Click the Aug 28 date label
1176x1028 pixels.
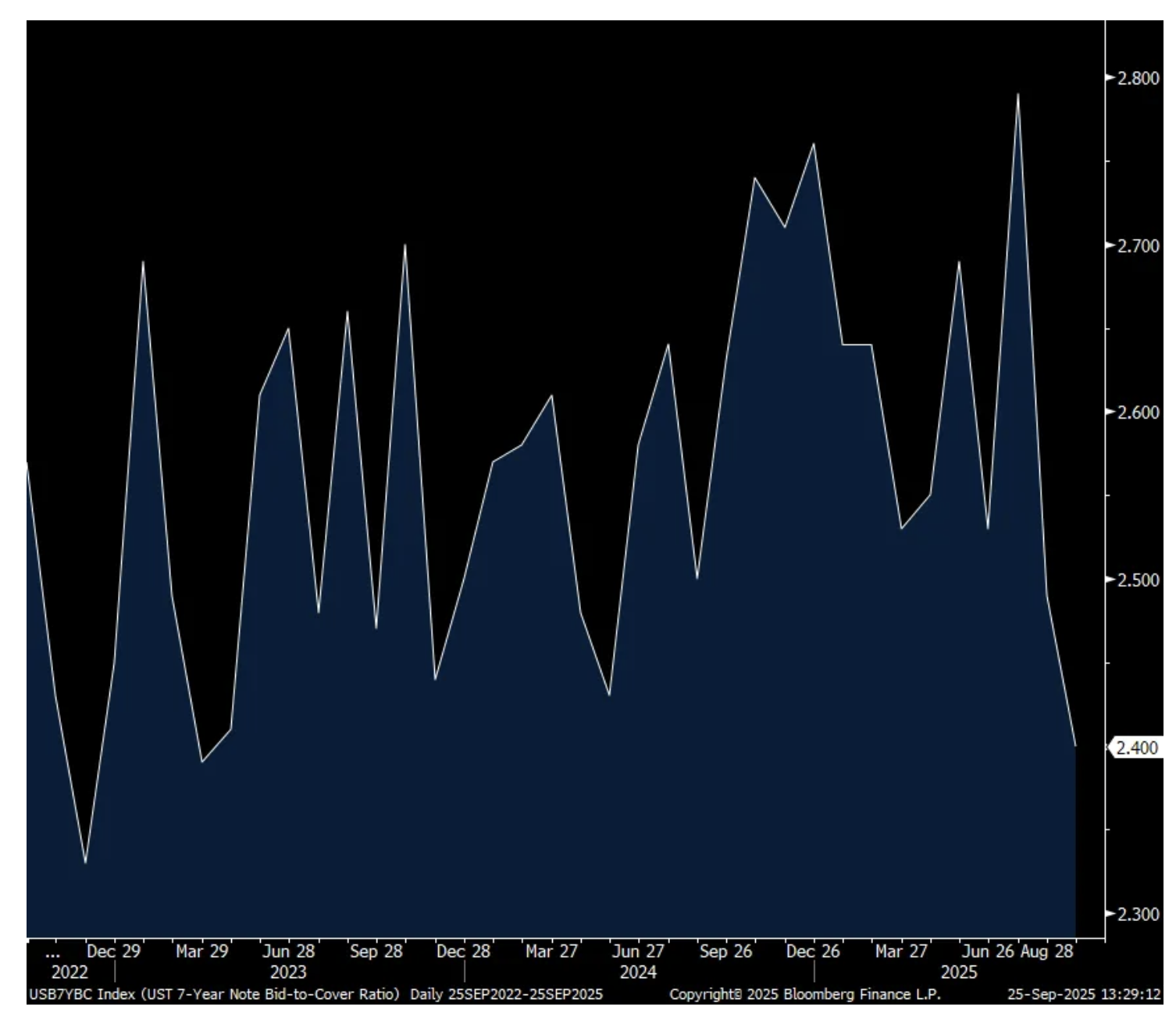[1046, 951]
